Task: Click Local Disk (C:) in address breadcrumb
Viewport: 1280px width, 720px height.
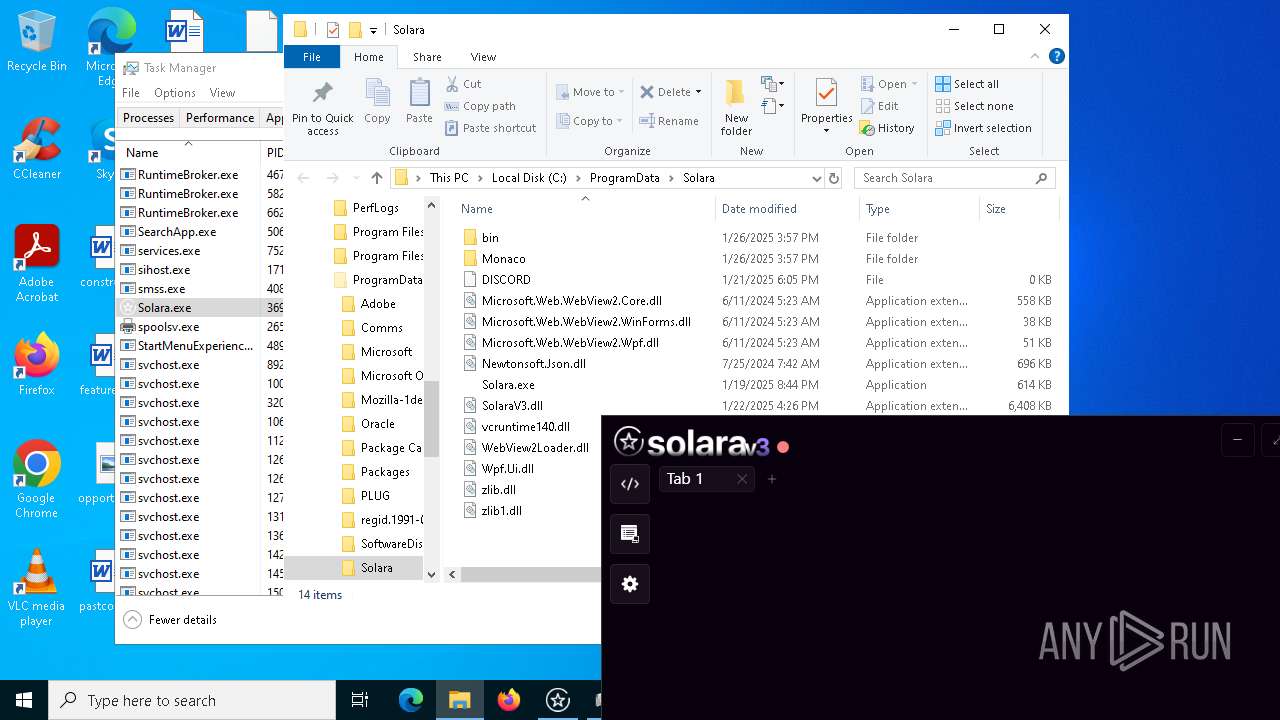Action: 529,178
